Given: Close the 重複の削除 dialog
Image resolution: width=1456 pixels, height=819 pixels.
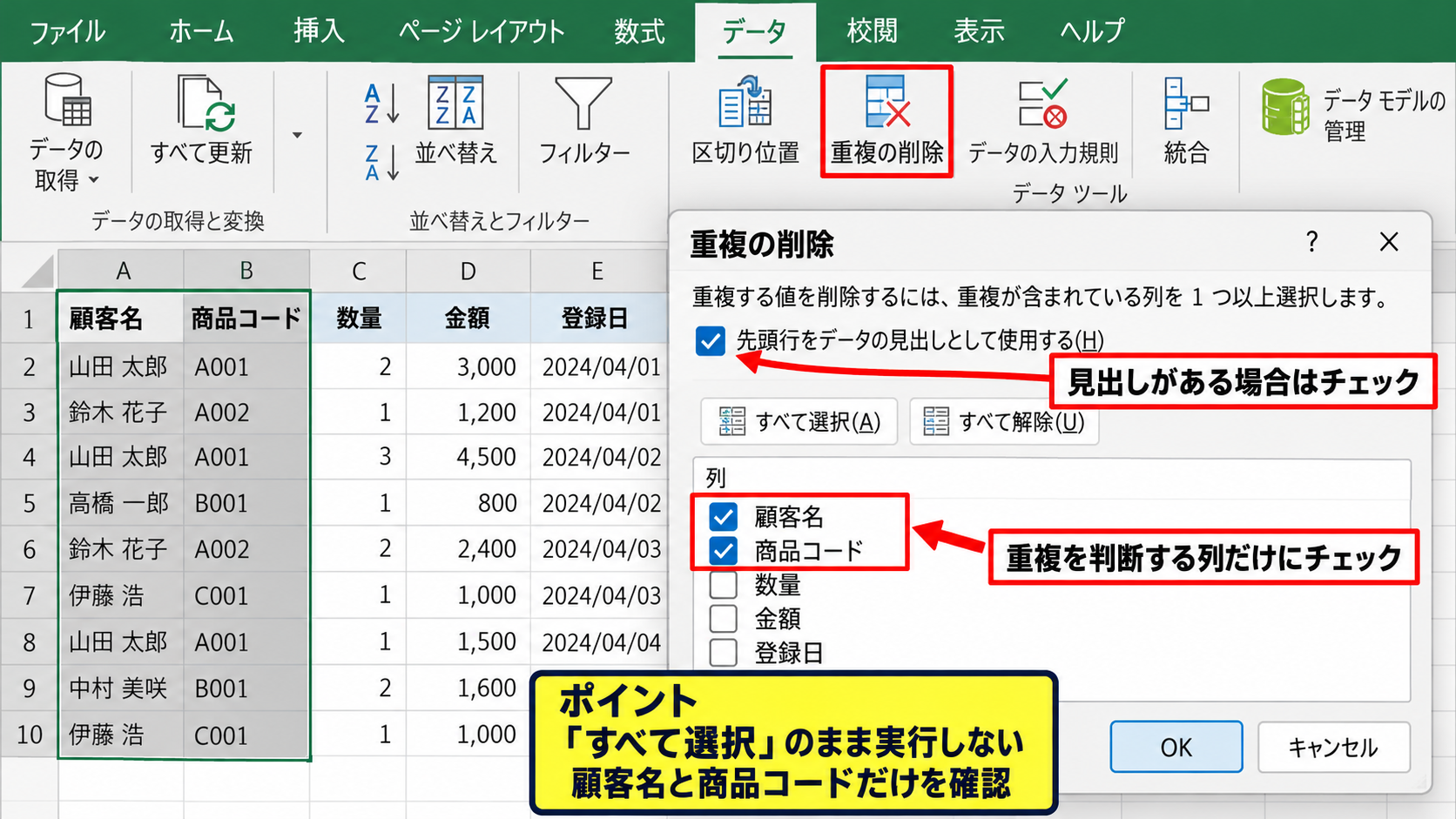Looking at the screenshot, I should 1389,242.
